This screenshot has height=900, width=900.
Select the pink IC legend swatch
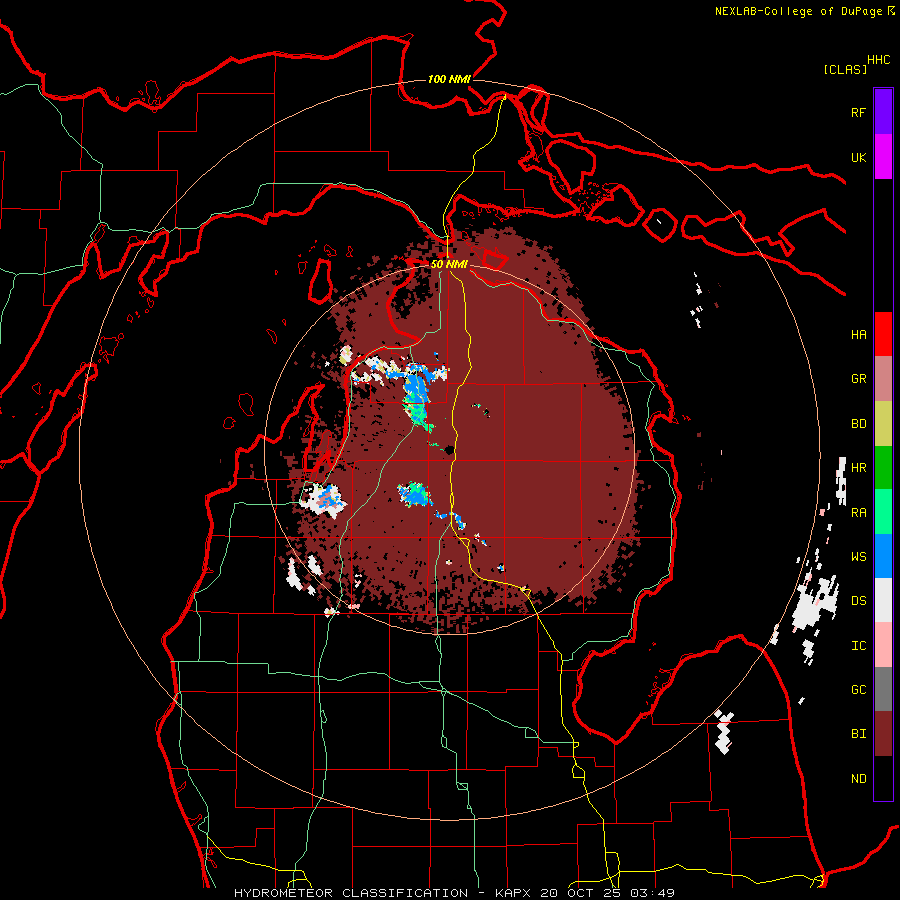[883, 645]
